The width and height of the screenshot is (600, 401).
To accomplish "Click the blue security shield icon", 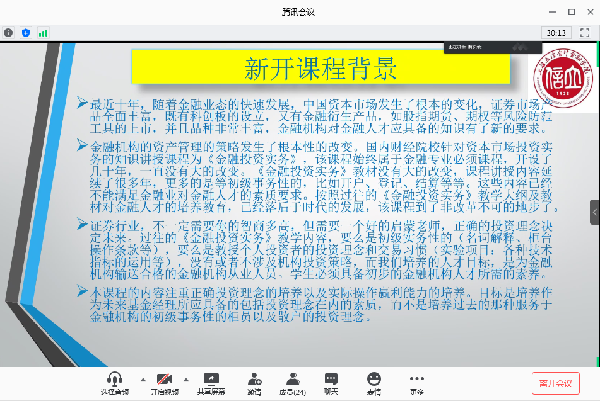I will (x=25, y=32).
